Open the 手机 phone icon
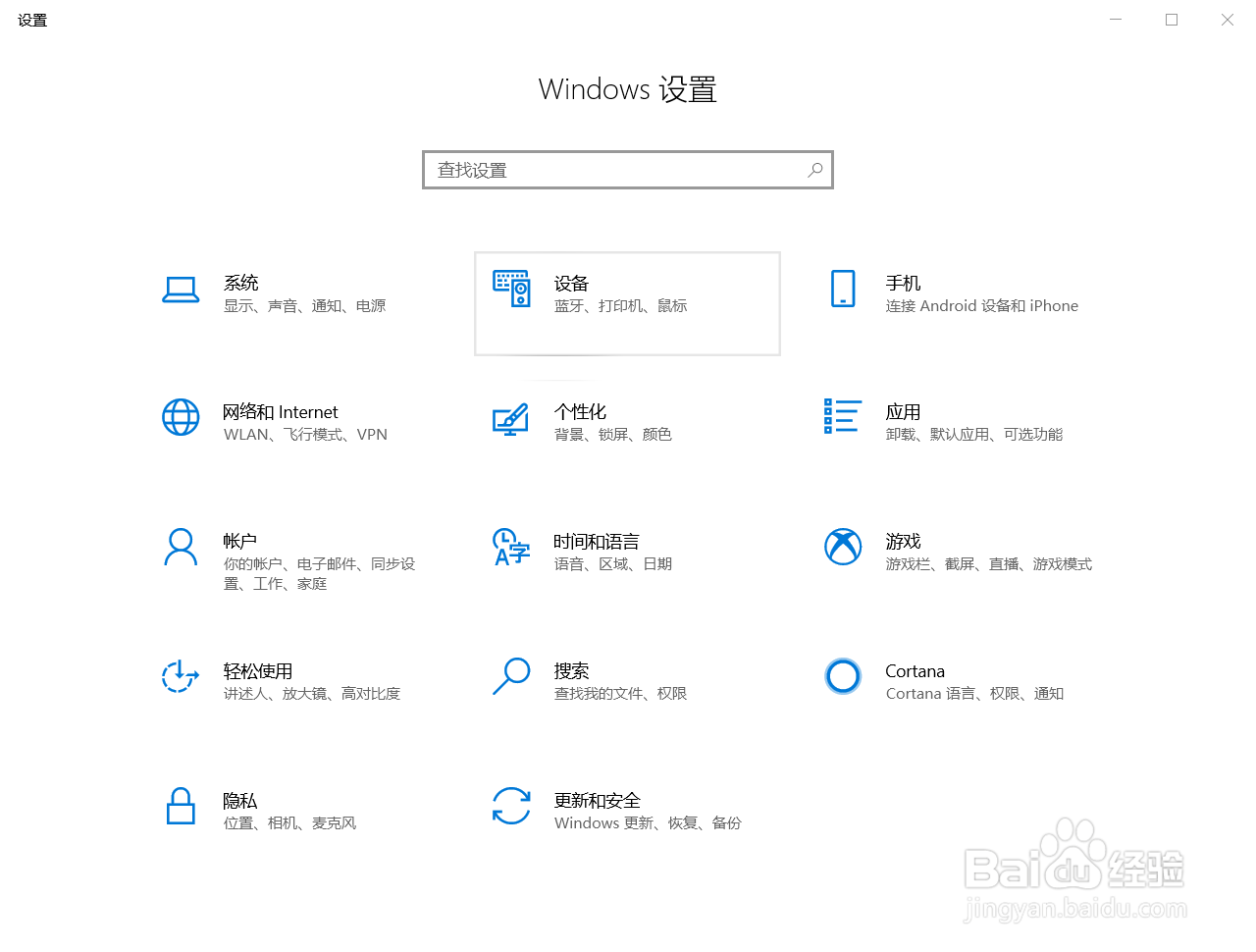Image resolution: width=1256 pixels, height=952 pixels. [843, 289]
